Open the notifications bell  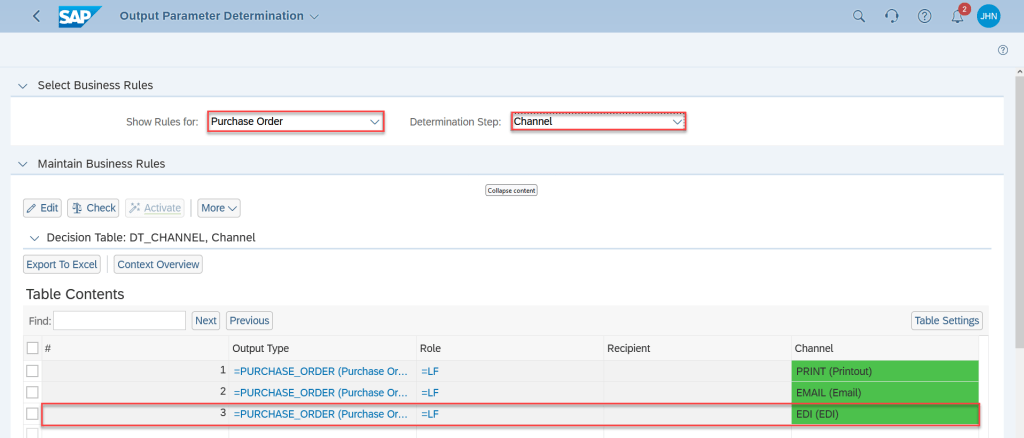[x=957, y=16]
